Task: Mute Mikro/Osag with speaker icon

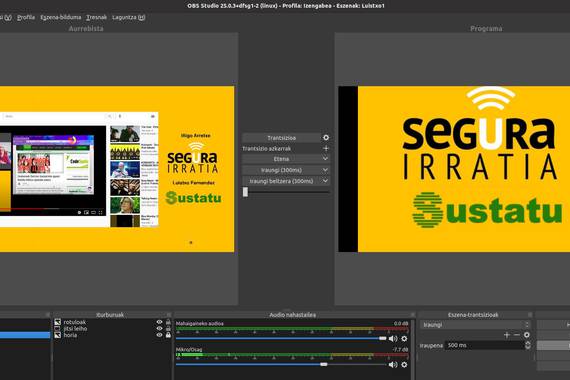Action: coord(393,364)
